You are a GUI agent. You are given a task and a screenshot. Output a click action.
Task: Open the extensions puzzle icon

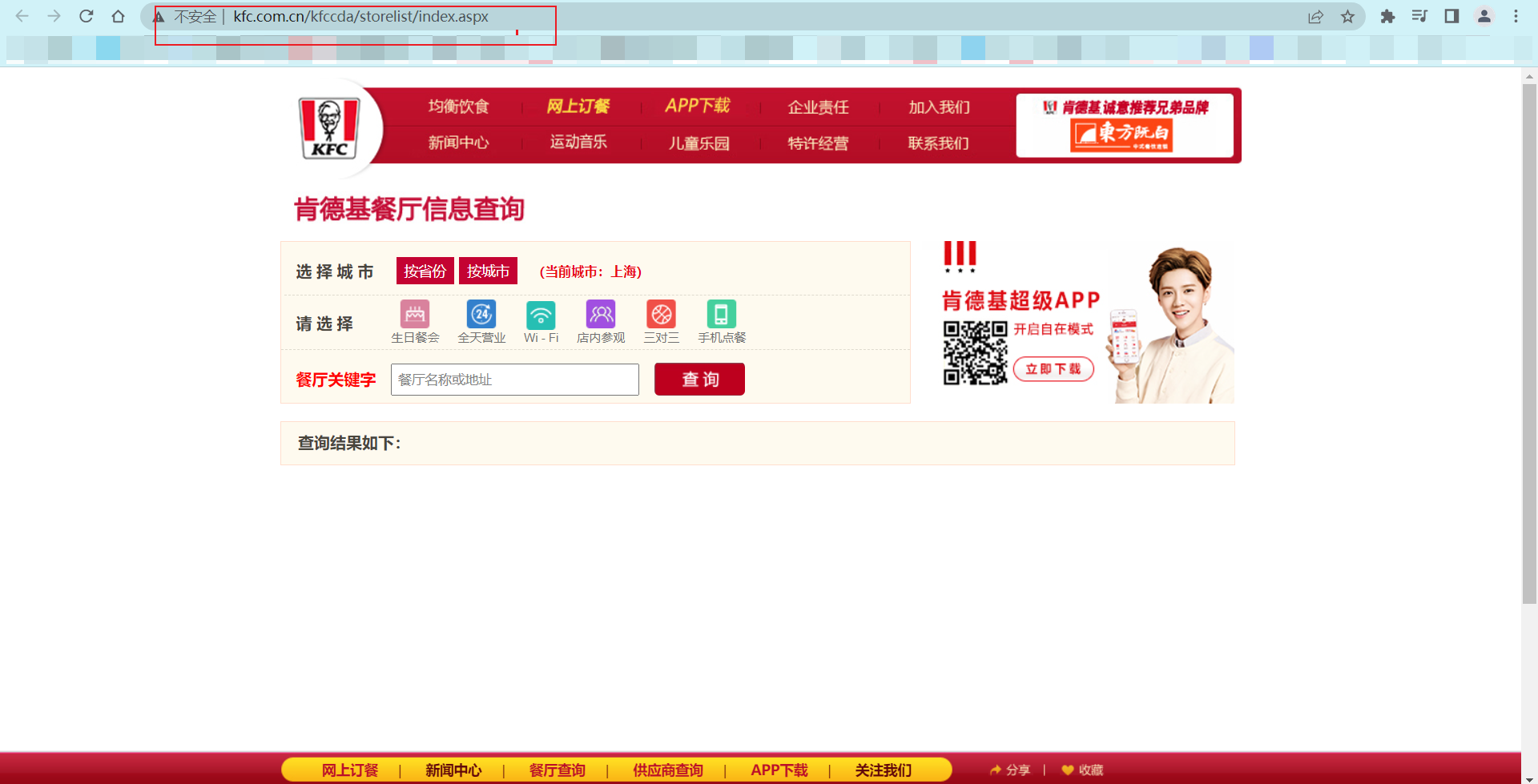tap(1387, 16)
